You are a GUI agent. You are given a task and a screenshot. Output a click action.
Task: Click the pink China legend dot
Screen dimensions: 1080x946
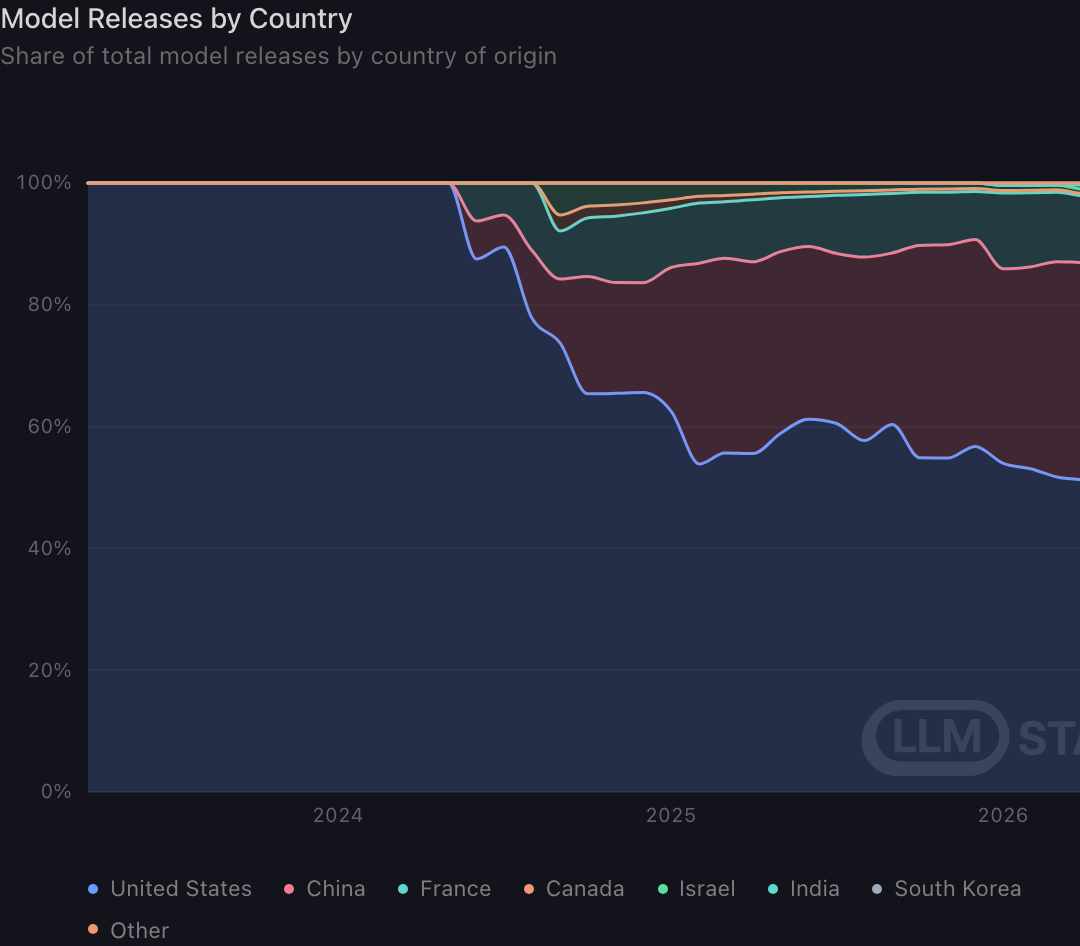[289, 889]
